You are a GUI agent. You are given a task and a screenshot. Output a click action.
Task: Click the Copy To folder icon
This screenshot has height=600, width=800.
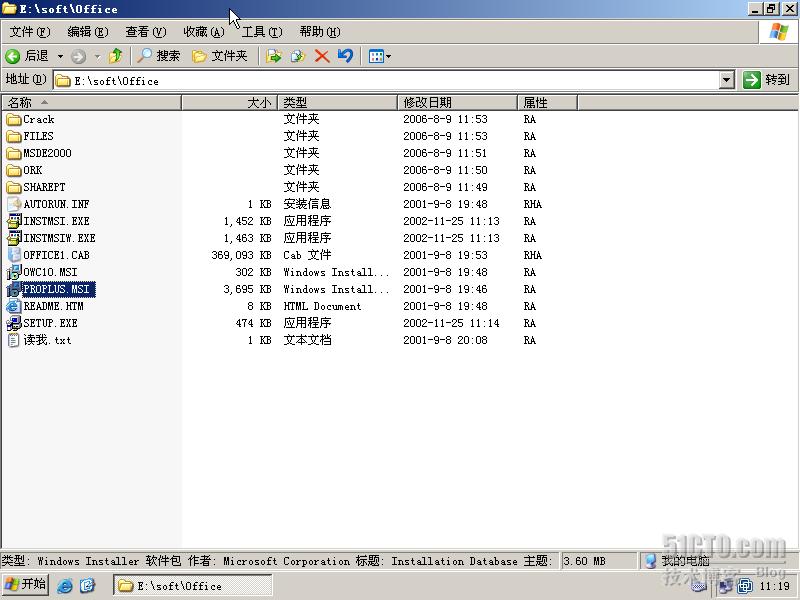coord(297,56)
